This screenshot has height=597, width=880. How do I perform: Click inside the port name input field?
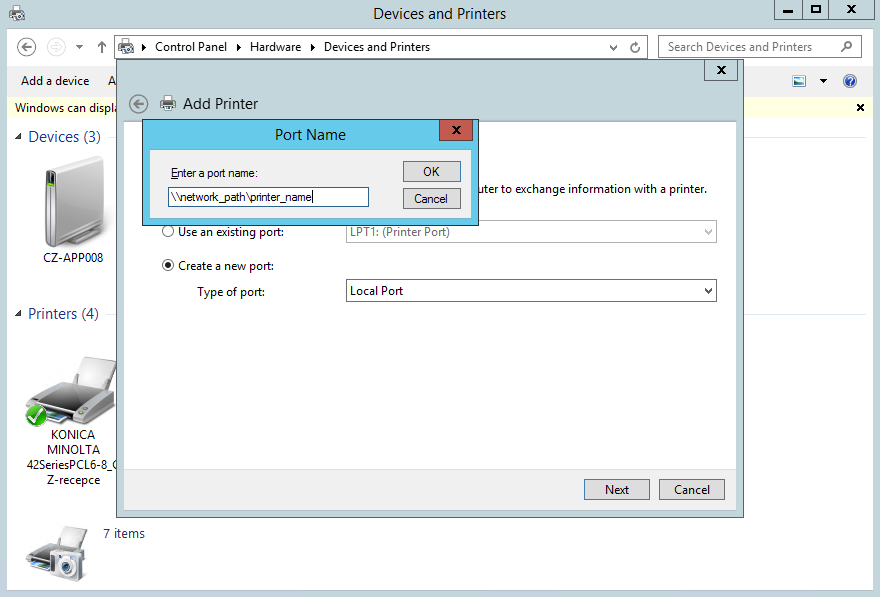pyautogui.click(x=268, y=197)
